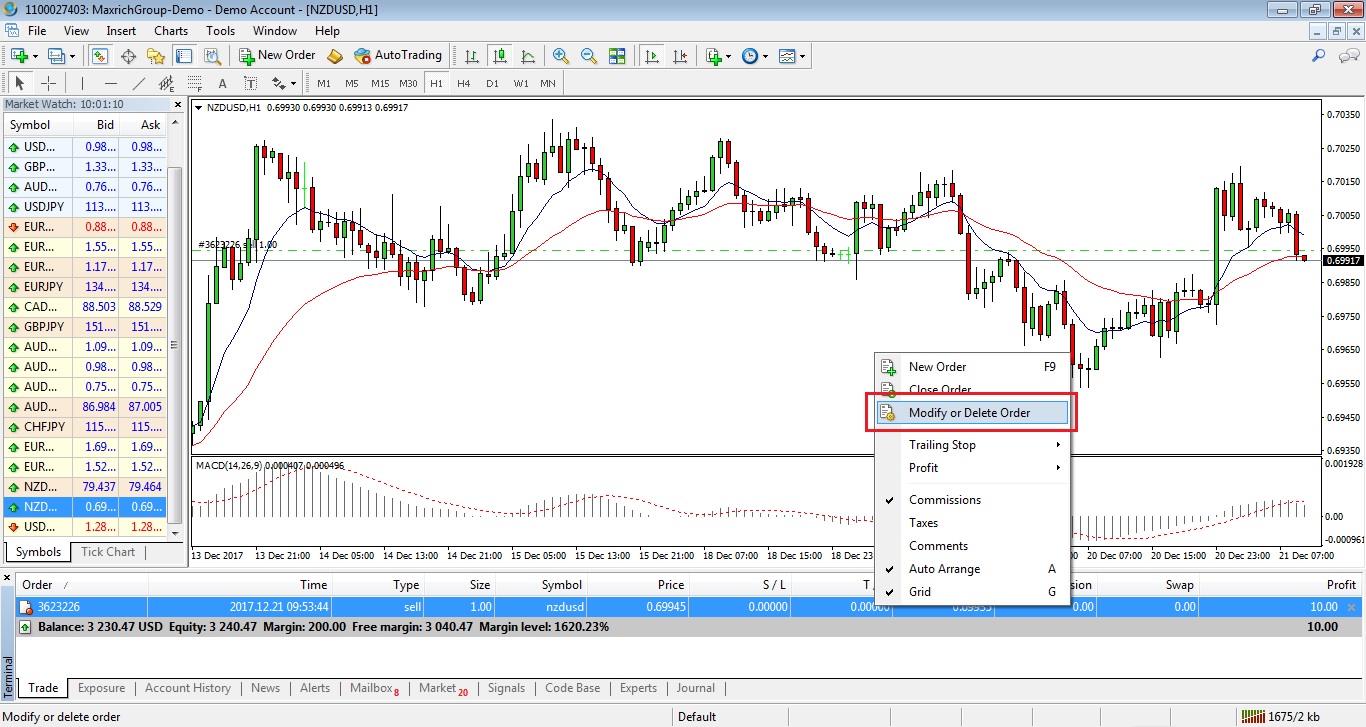This screenshot has width=1366, height=727.
Task: Select the text 'A' drawing tool
Action: coord(222,83)
